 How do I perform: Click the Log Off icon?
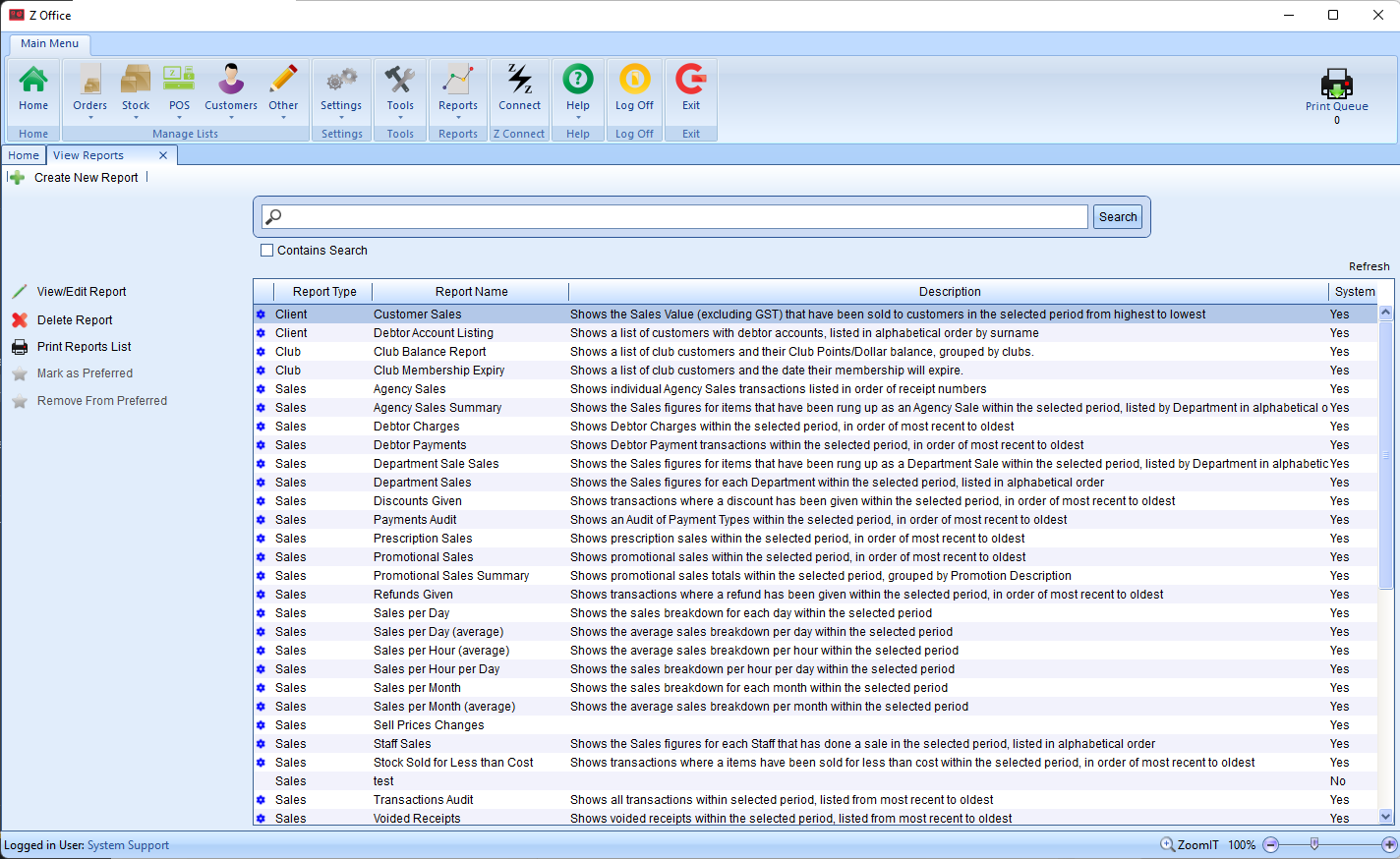pyautogui.click(x=634, y=81)
